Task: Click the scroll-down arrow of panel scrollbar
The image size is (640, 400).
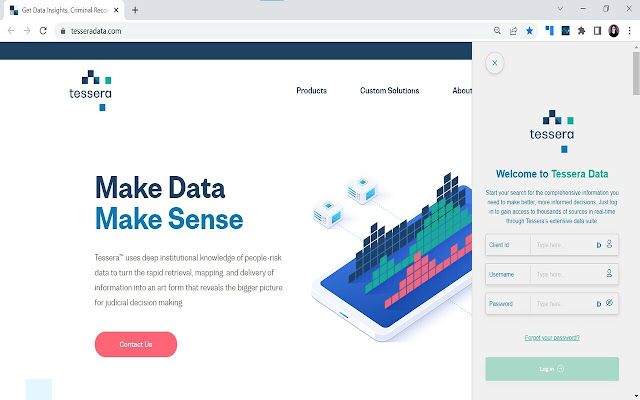Action: [636, 396]
